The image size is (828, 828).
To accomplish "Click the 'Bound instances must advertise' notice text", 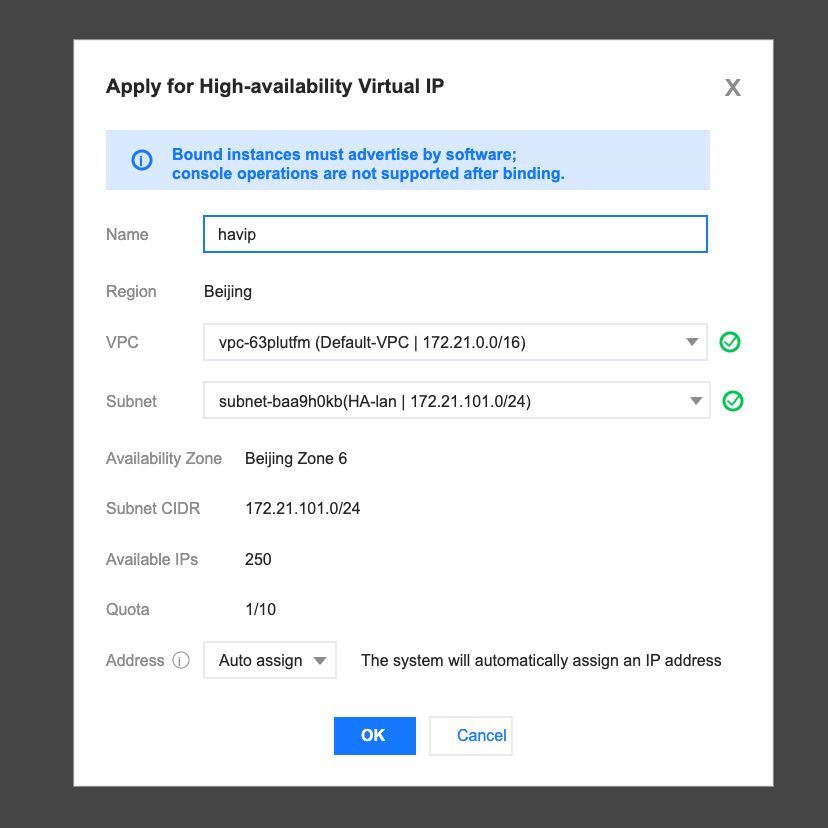I will point(368,164).
